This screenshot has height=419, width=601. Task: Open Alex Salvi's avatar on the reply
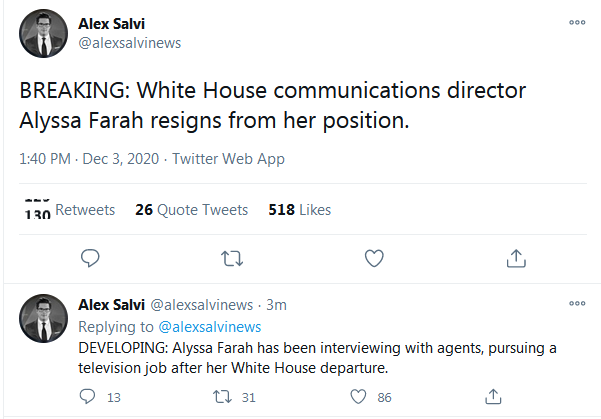(x=43, y=318)
